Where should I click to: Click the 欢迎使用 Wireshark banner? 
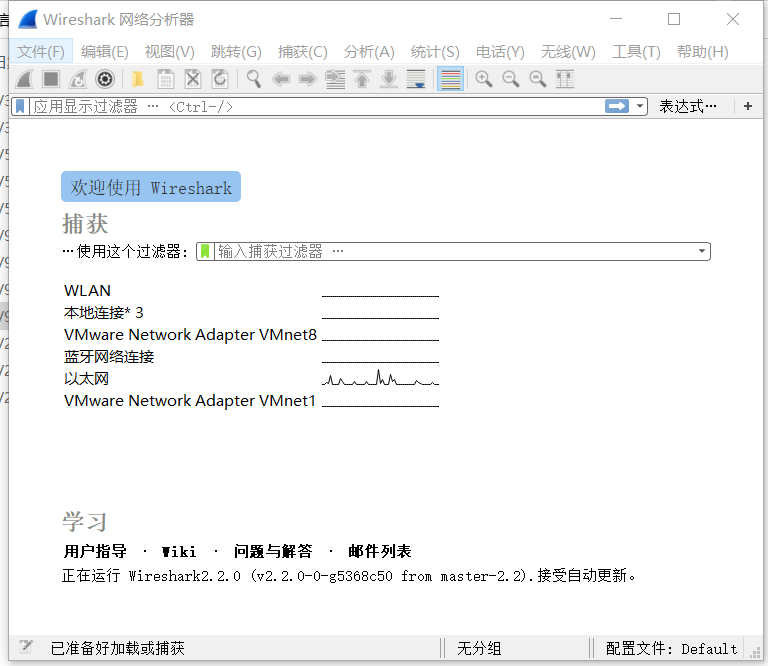(x=151, y=187)
